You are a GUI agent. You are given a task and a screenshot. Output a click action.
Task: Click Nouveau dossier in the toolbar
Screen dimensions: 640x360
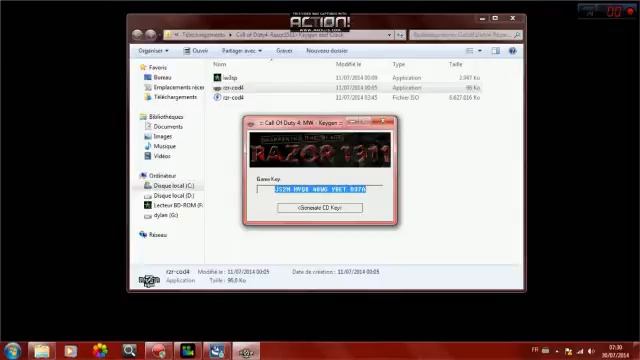tap(327, 51)
